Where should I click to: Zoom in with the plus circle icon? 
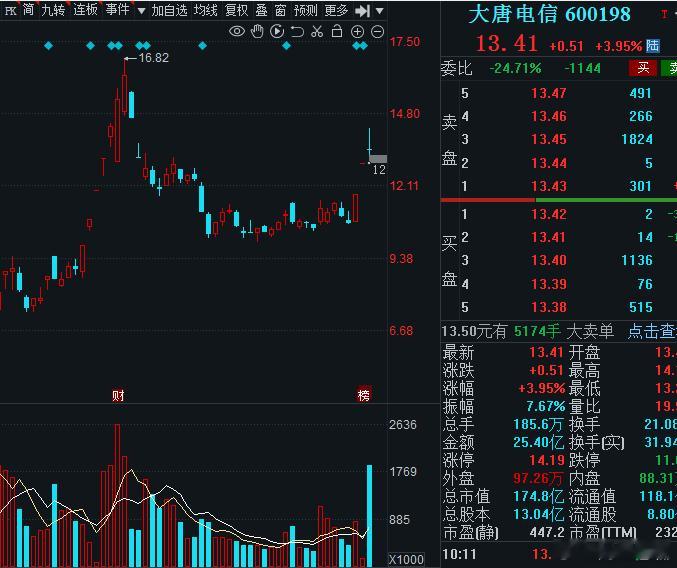pos(357,32)
